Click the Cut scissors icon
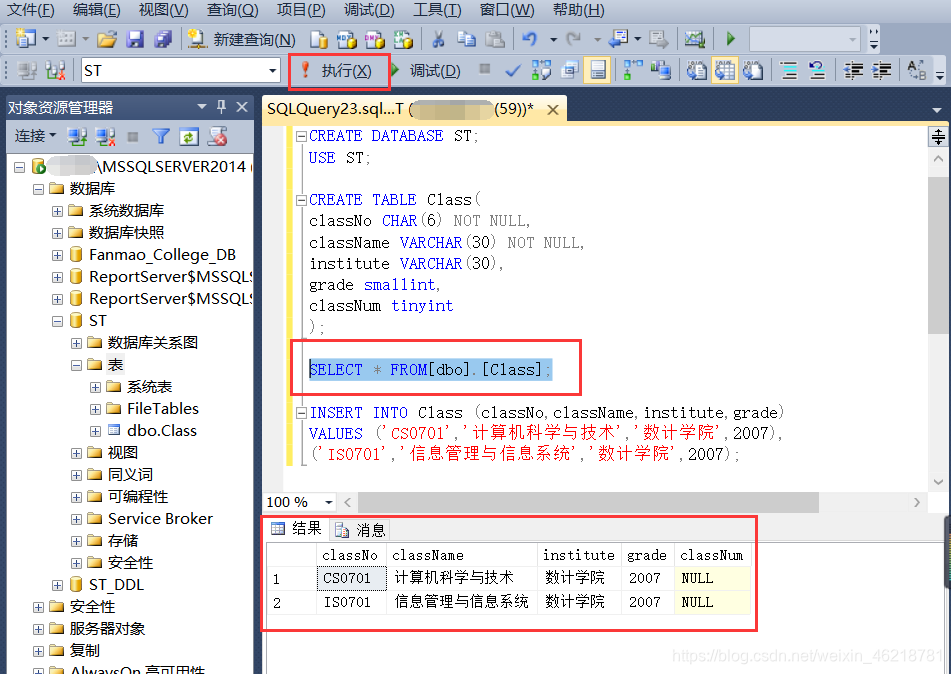 (x=438, y=39)
